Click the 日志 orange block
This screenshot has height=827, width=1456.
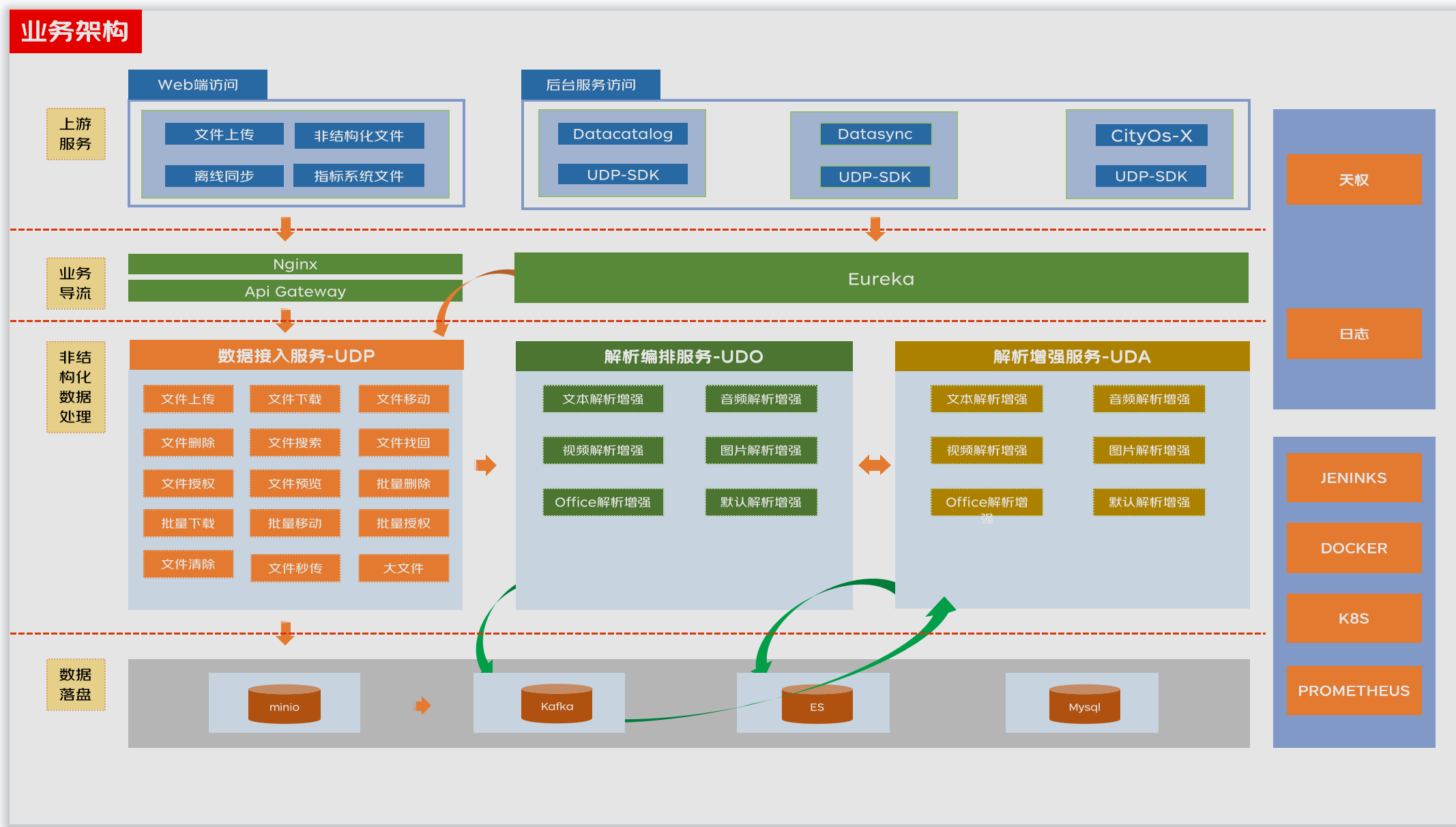(x=1354, y=334)
